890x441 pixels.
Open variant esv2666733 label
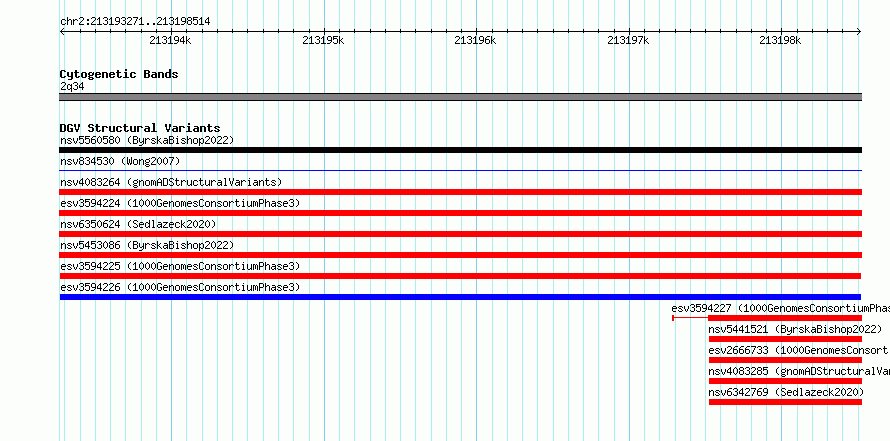[799, 350]
